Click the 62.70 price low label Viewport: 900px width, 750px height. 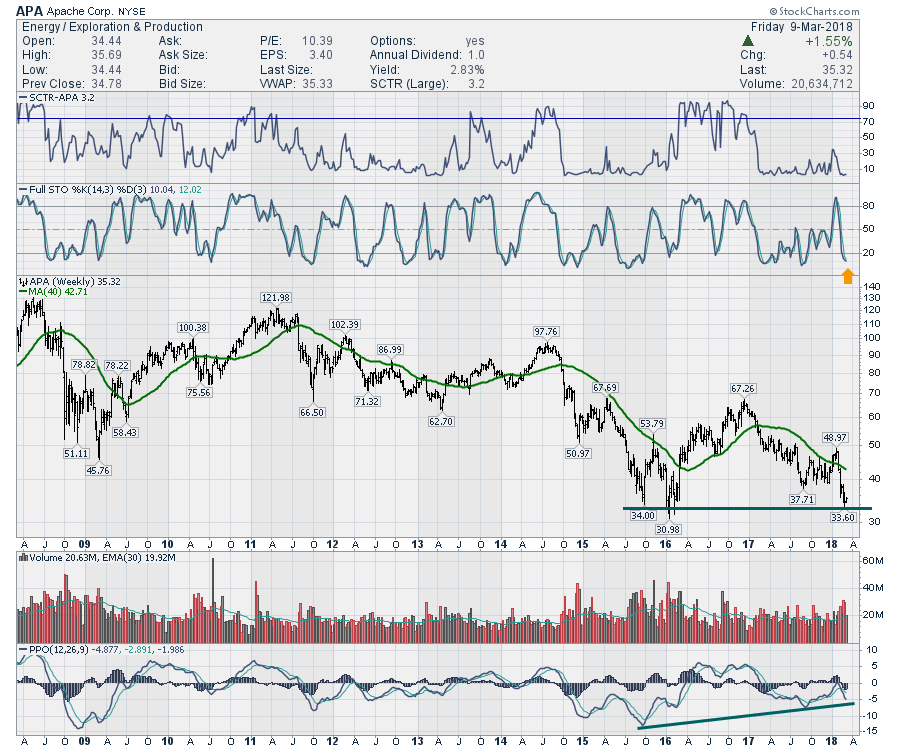point(440,422)
